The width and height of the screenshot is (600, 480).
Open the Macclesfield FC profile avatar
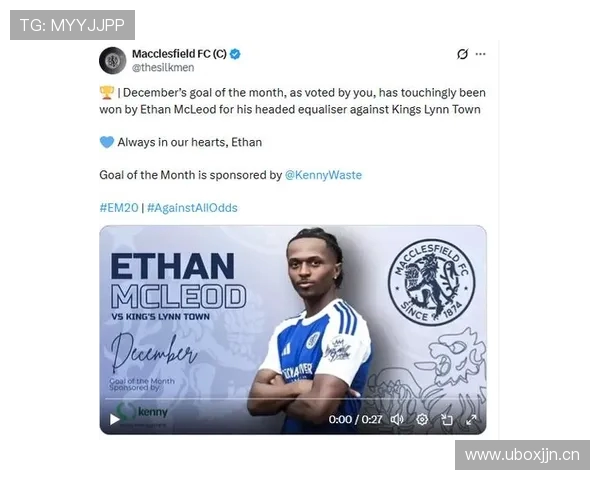pos(112,60)
